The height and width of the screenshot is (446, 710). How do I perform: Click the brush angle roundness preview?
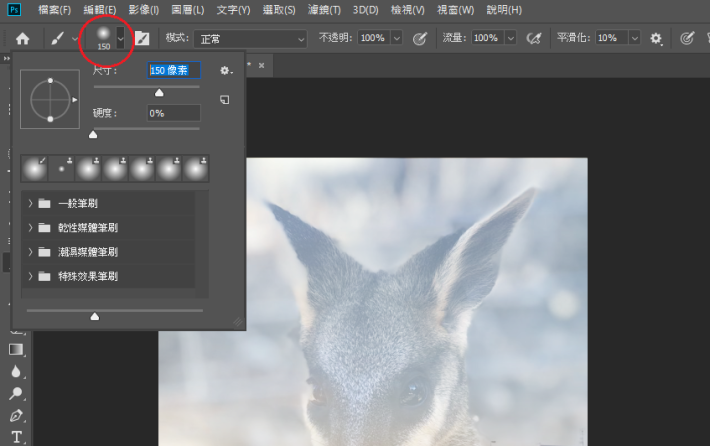(50, 99)
